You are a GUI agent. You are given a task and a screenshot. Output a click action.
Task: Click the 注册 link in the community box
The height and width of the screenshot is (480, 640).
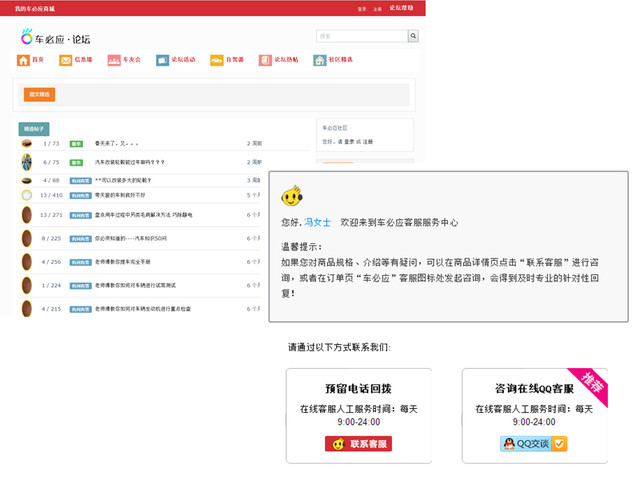pos(368,142)
